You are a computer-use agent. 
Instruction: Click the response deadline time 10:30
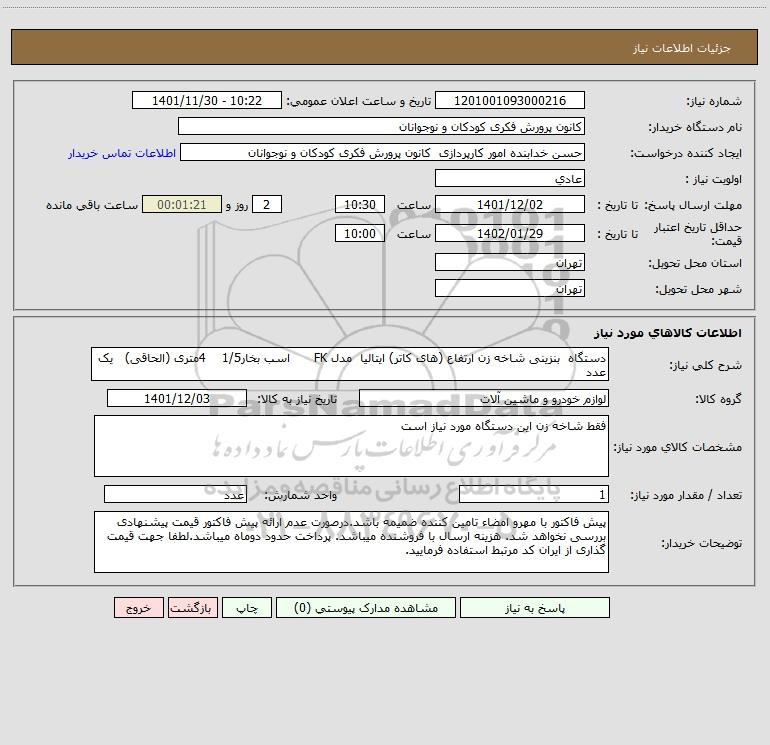pyautogui.click(x=359, y=205)
